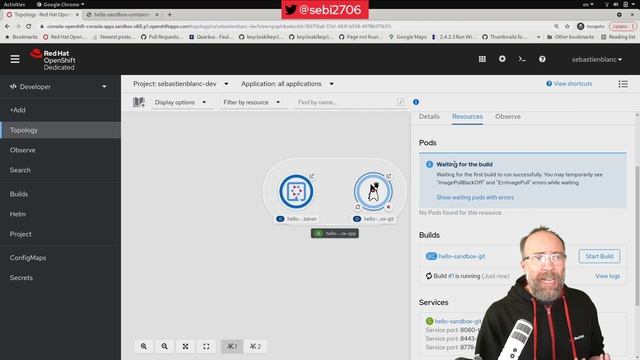Image resolution: width=640 pixels, height=360 pixels.
Task: Click the Start Build button
Action: [599, 256]
